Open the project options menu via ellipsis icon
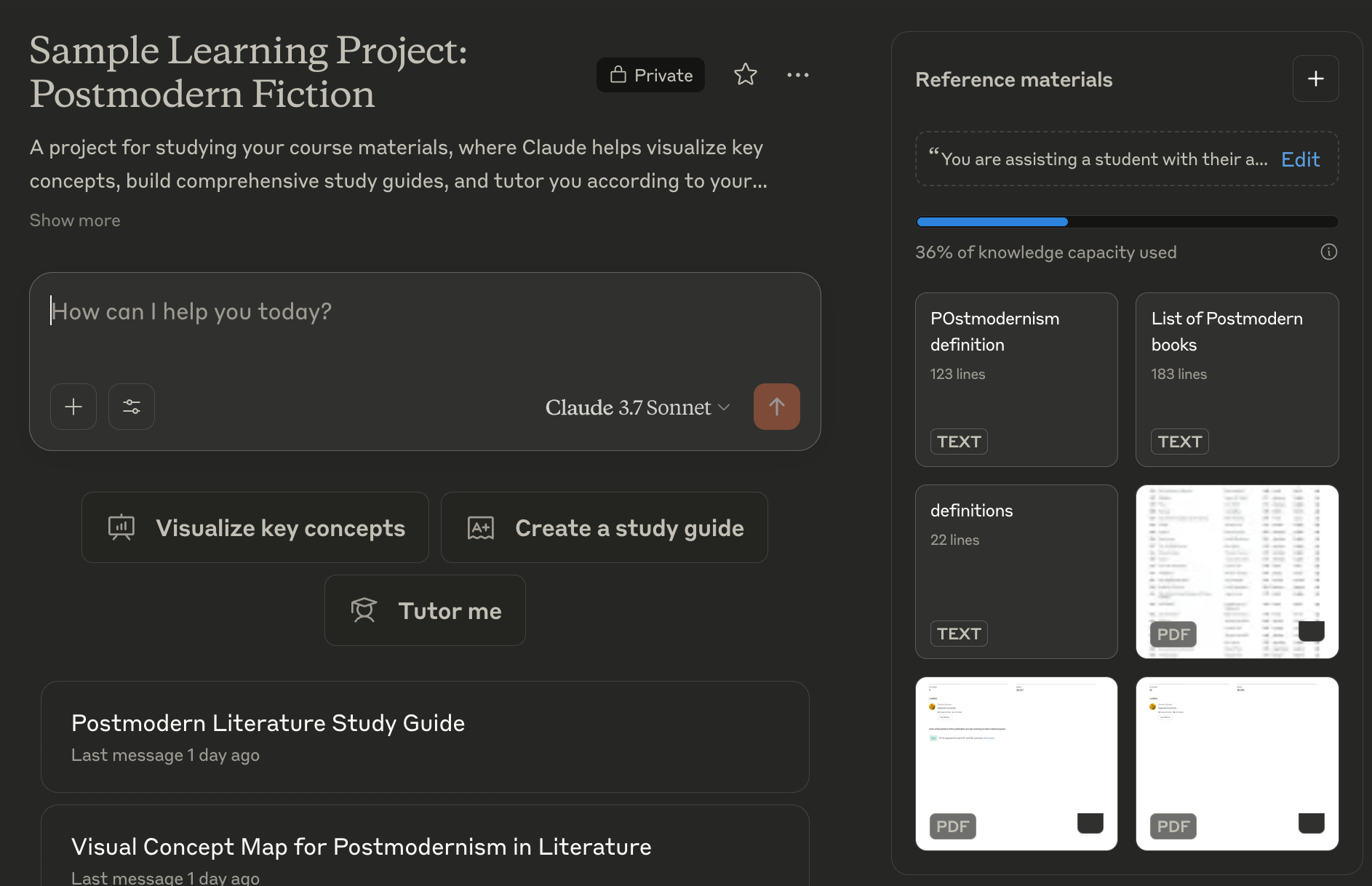The image size is (1372, 886). tap(797, 74)
